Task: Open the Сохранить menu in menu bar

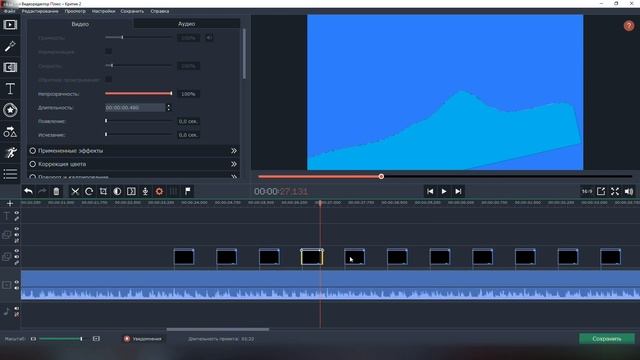Action: click(x=132, y=11)
